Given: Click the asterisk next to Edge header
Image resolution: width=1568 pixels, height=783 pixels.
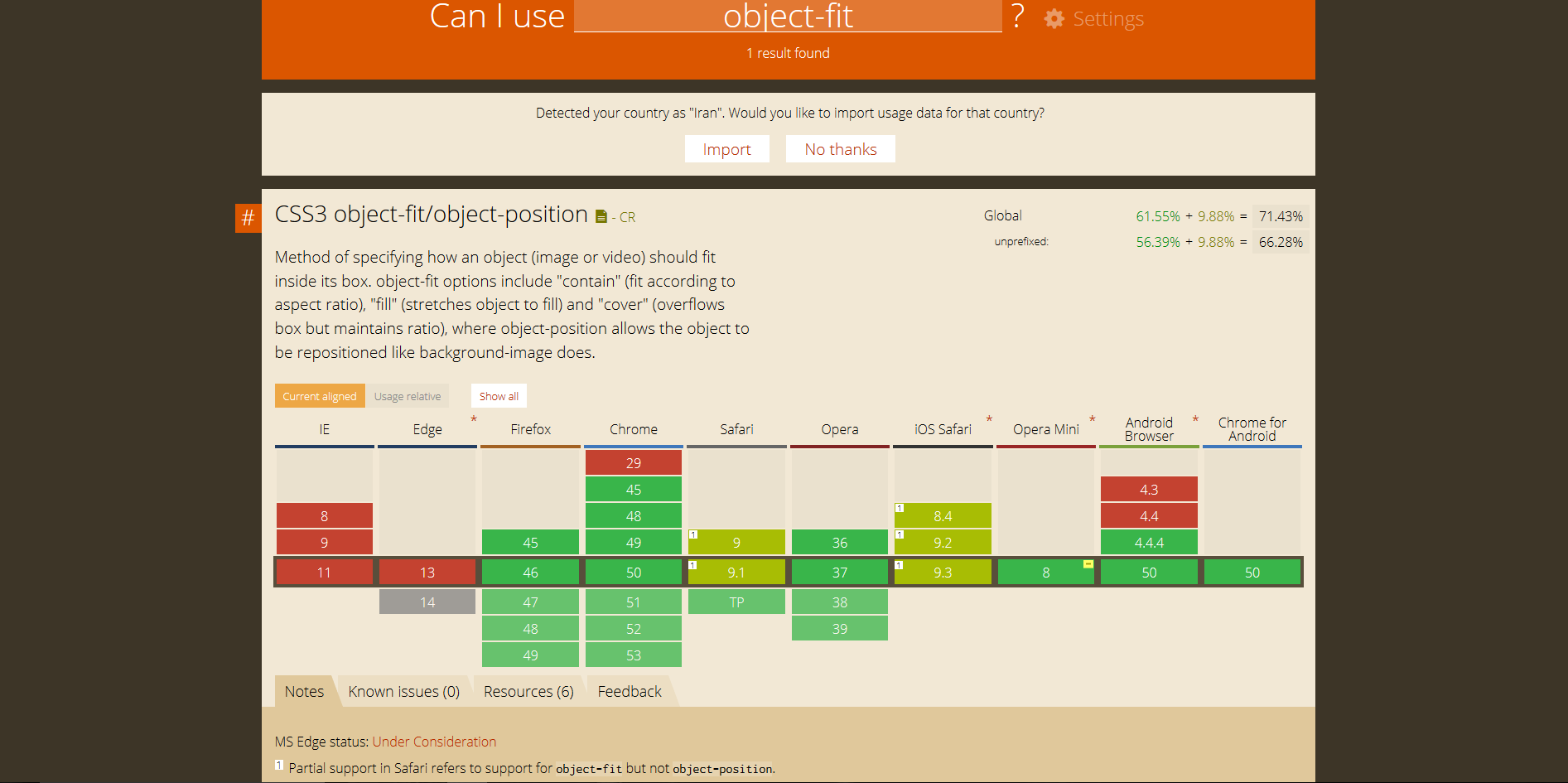Looking at the screenshot, I should 474,419.
